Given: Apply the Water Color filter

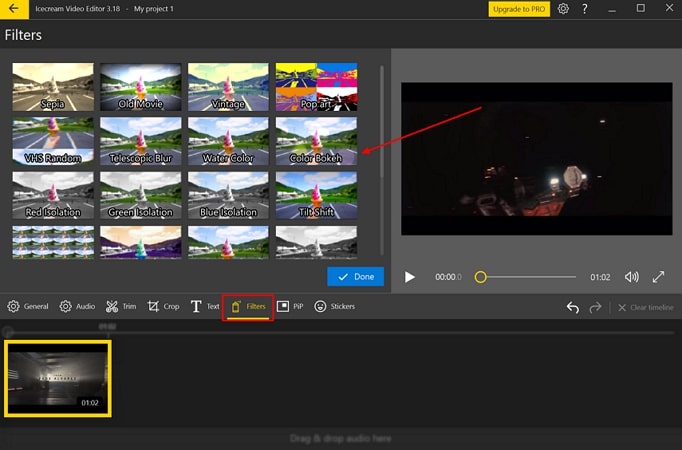Looking at the screenshot, I should [228, 141].
